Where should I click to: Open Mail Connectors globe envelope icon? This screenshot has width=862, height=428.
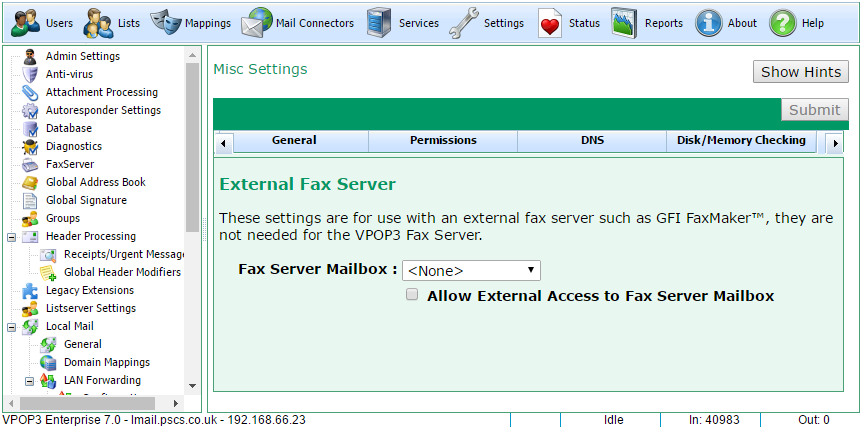click(x=257, y=23)
